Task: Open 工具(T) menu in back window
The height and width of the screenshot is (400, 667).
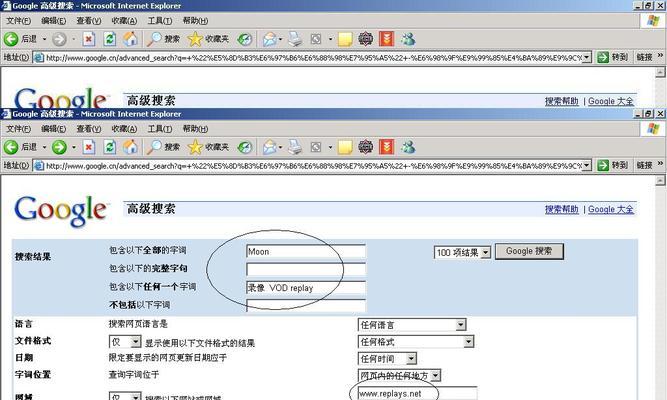Action: tap(160, 21)
